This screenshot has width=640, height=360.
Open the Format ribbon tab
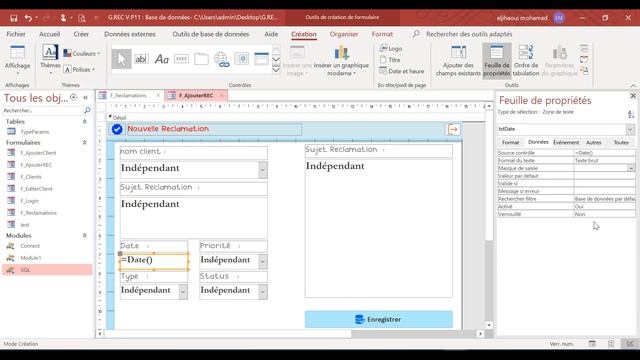click(382, 34)
